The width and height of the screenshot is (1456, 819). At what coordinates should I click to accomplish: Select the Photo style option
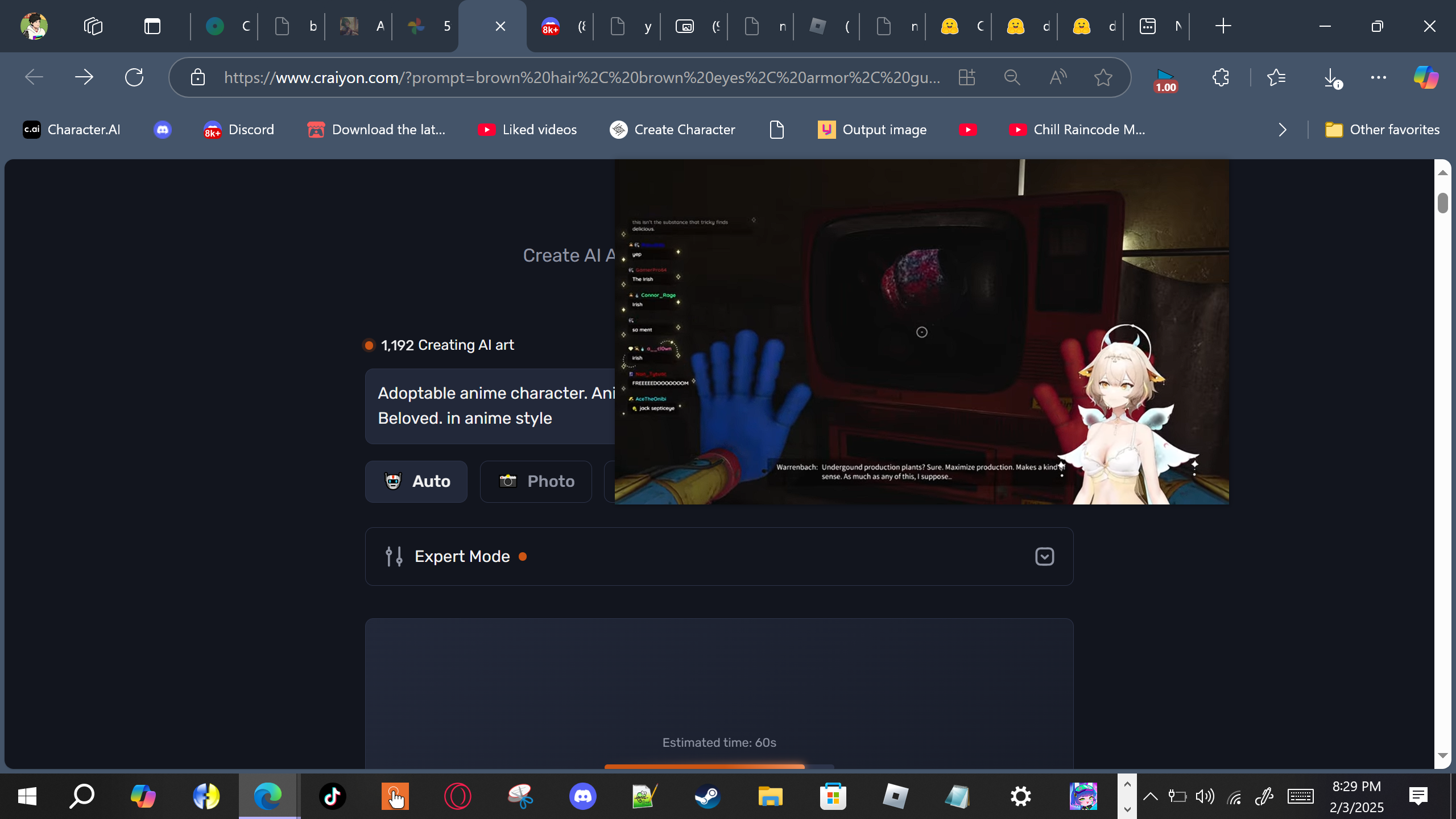536,481
